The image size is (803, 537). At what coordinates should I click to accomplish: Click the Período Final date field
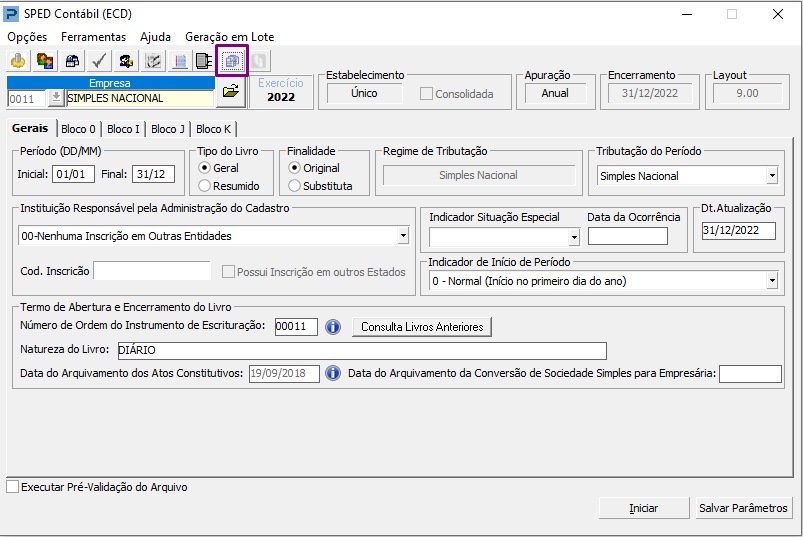(153, 174)
